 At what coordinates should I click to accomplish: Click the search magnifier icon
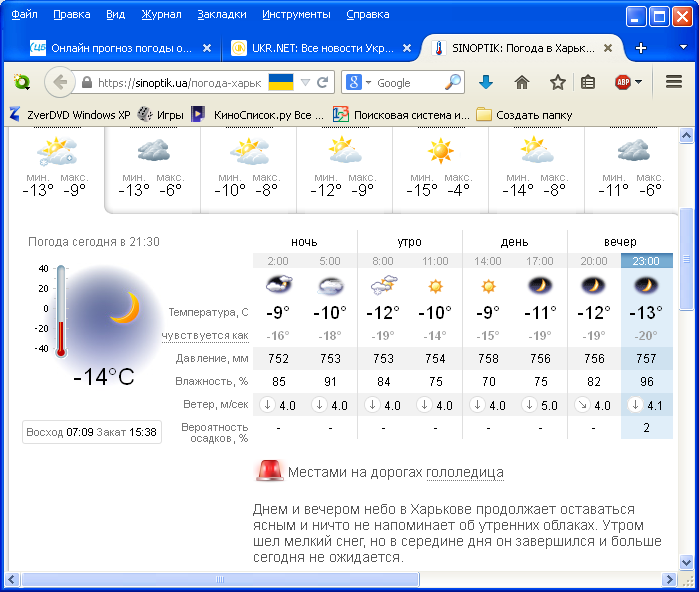(453, 82)
